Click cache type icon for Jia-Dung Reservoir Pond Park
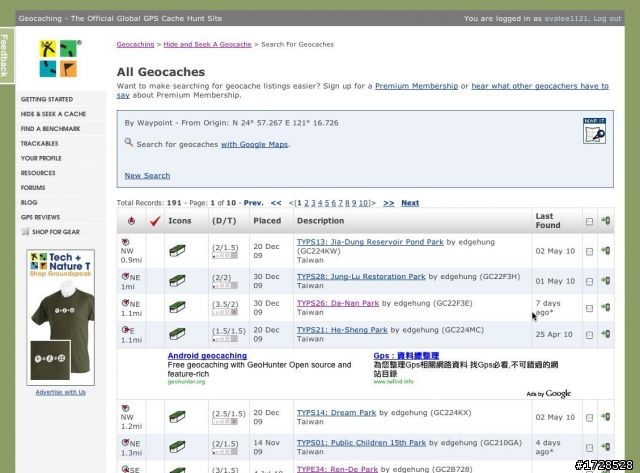Screen dimensions: 640x473 coord(177,250)
